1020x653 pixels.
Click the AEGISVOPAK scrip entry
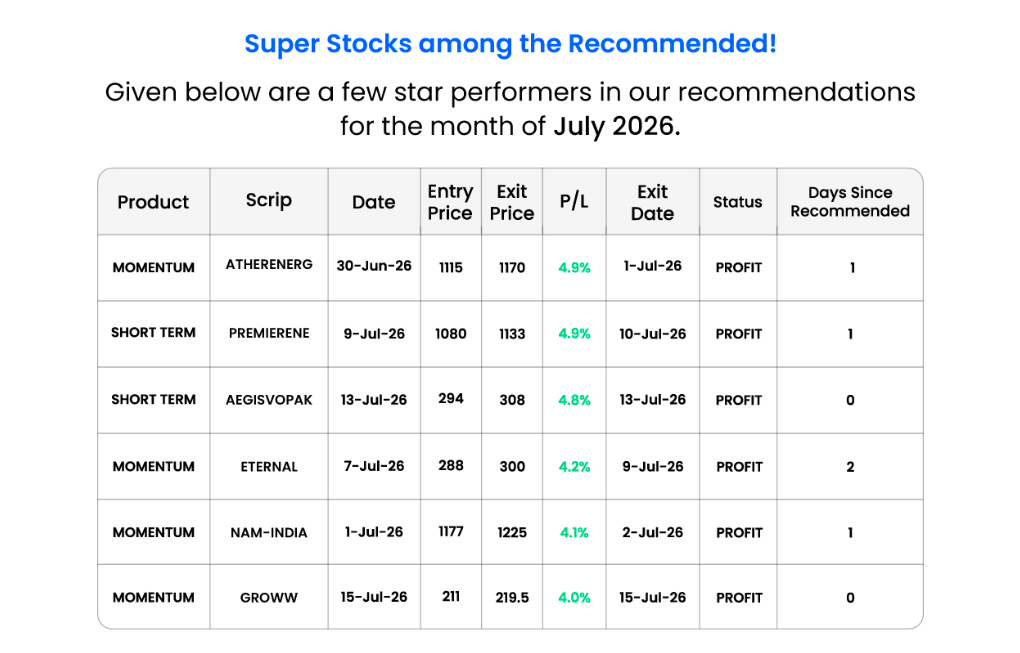point(269,400)
